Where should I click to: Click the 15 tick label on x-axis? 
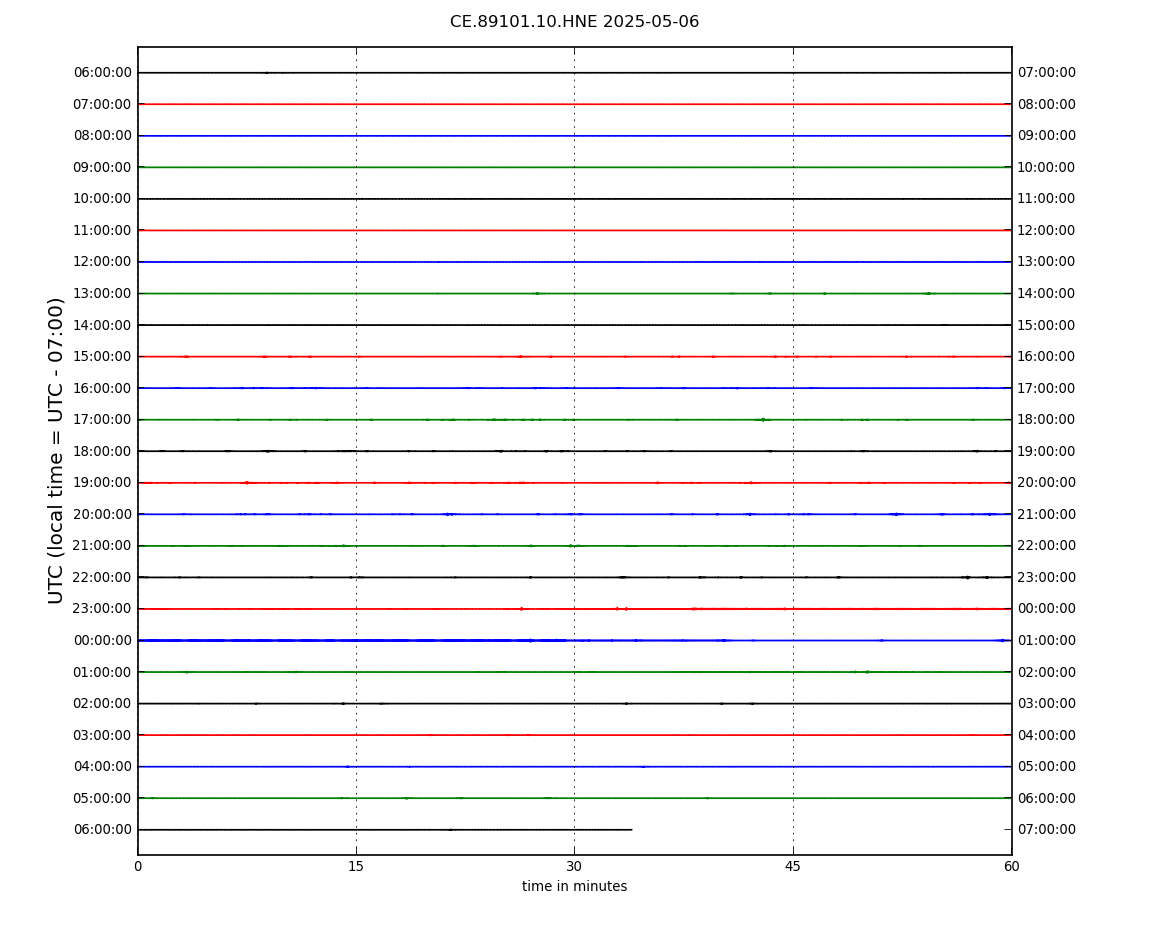click(356, 866)
